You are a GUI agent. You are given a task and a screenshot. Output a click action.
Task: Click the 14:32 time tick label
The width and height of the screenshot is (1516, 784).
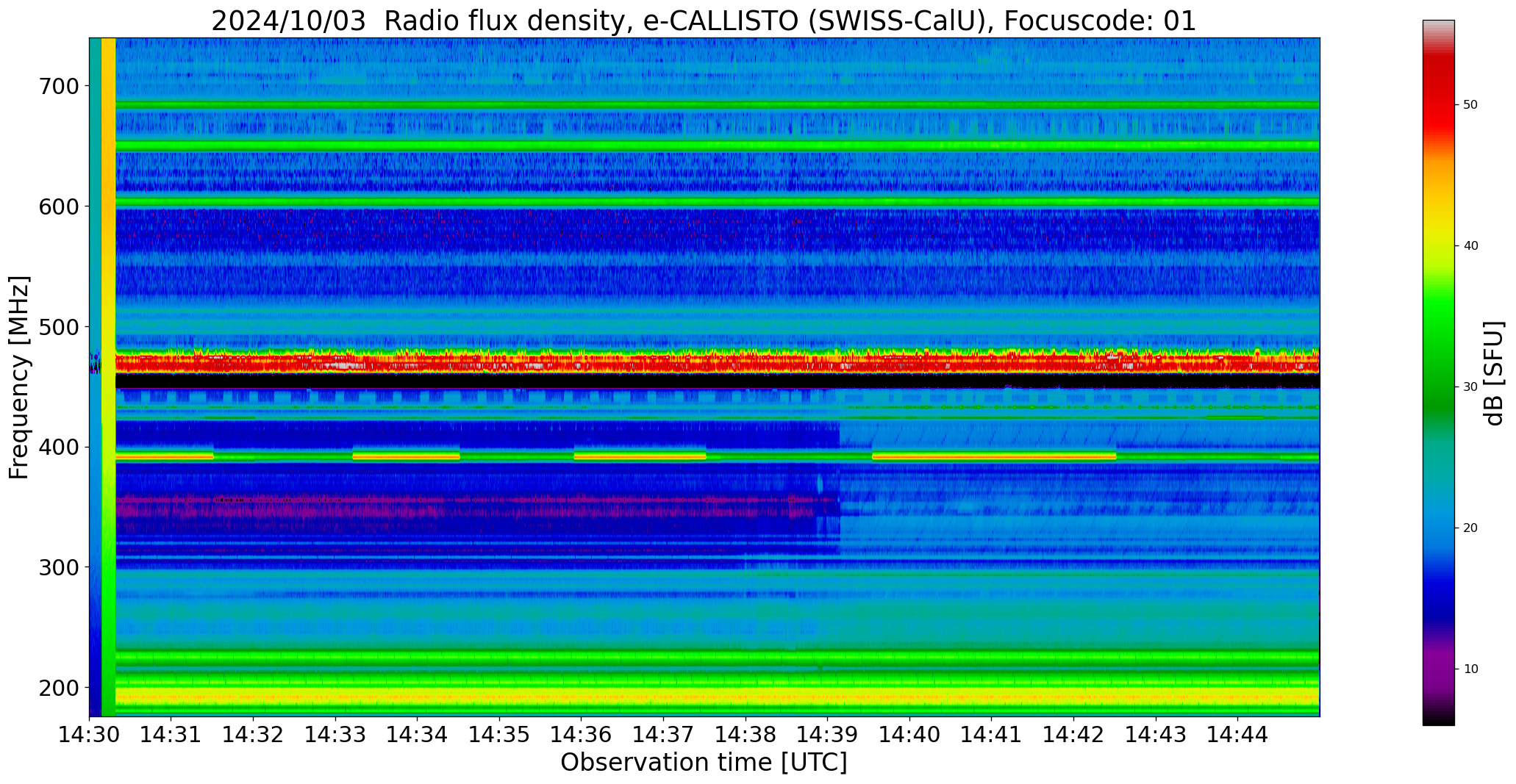coord(254,734)
